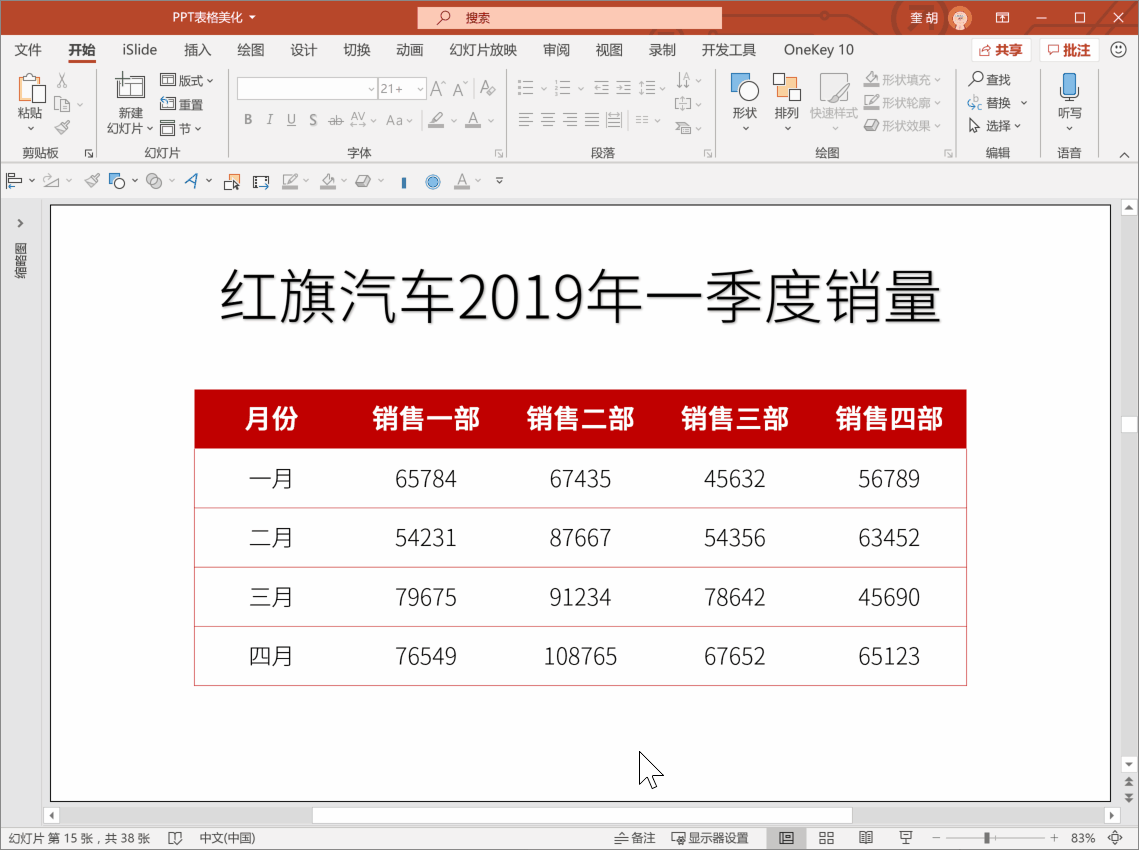Screen dimensions: 1139x850
Task: Click the smiley feedback icon
Action: point(1119,49)
